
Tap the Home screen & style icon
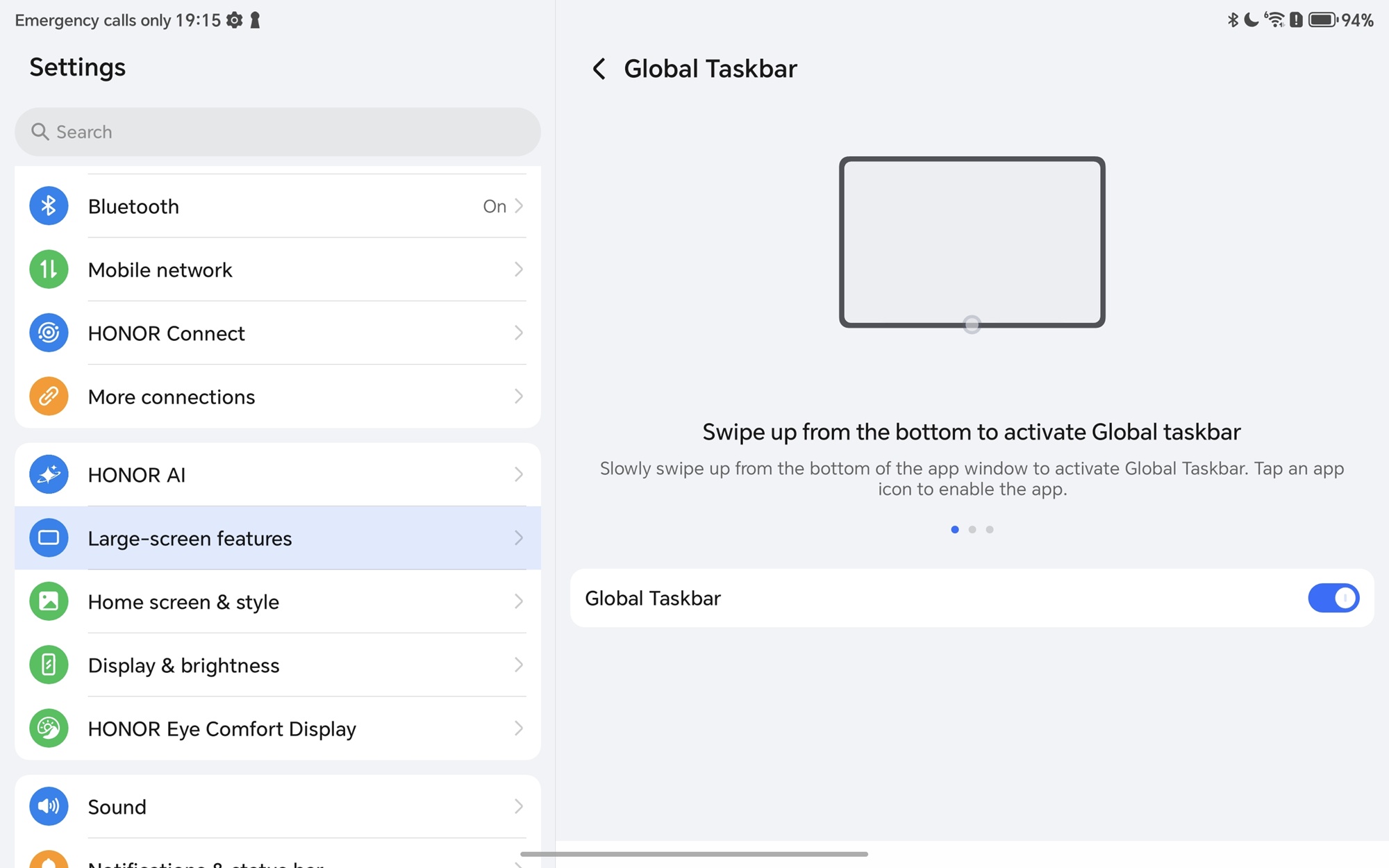49,601
